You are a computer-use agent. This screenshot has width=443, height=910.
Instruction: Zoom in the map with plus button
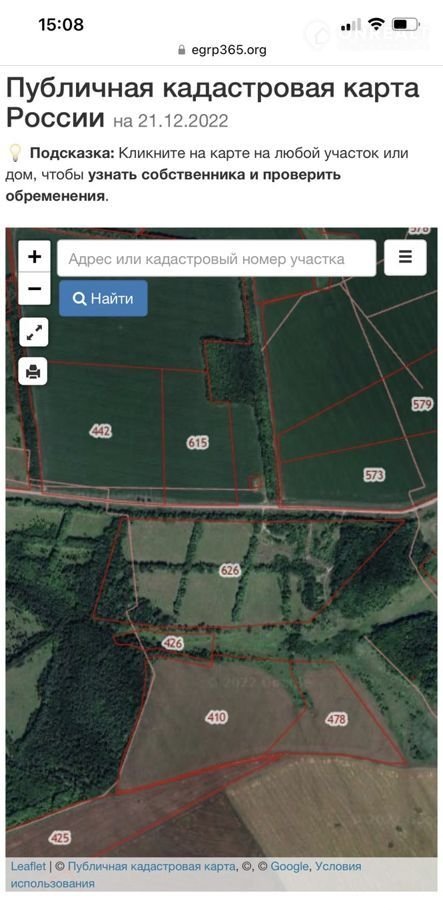(34, 257)
